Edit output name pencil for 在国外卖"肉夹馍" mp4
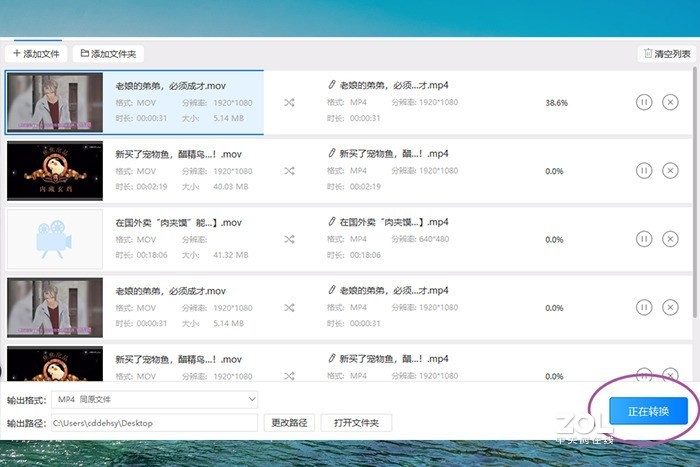Screen dimensions: 700x467 [x=331, y=221]
